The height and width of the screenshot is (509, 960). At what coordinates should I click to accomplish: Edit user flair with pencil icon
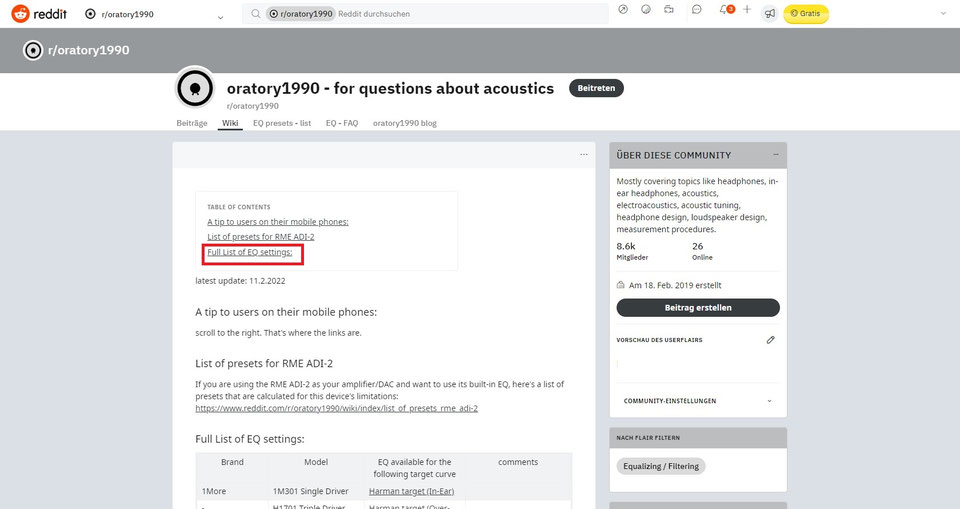click(x=771, y=340)
